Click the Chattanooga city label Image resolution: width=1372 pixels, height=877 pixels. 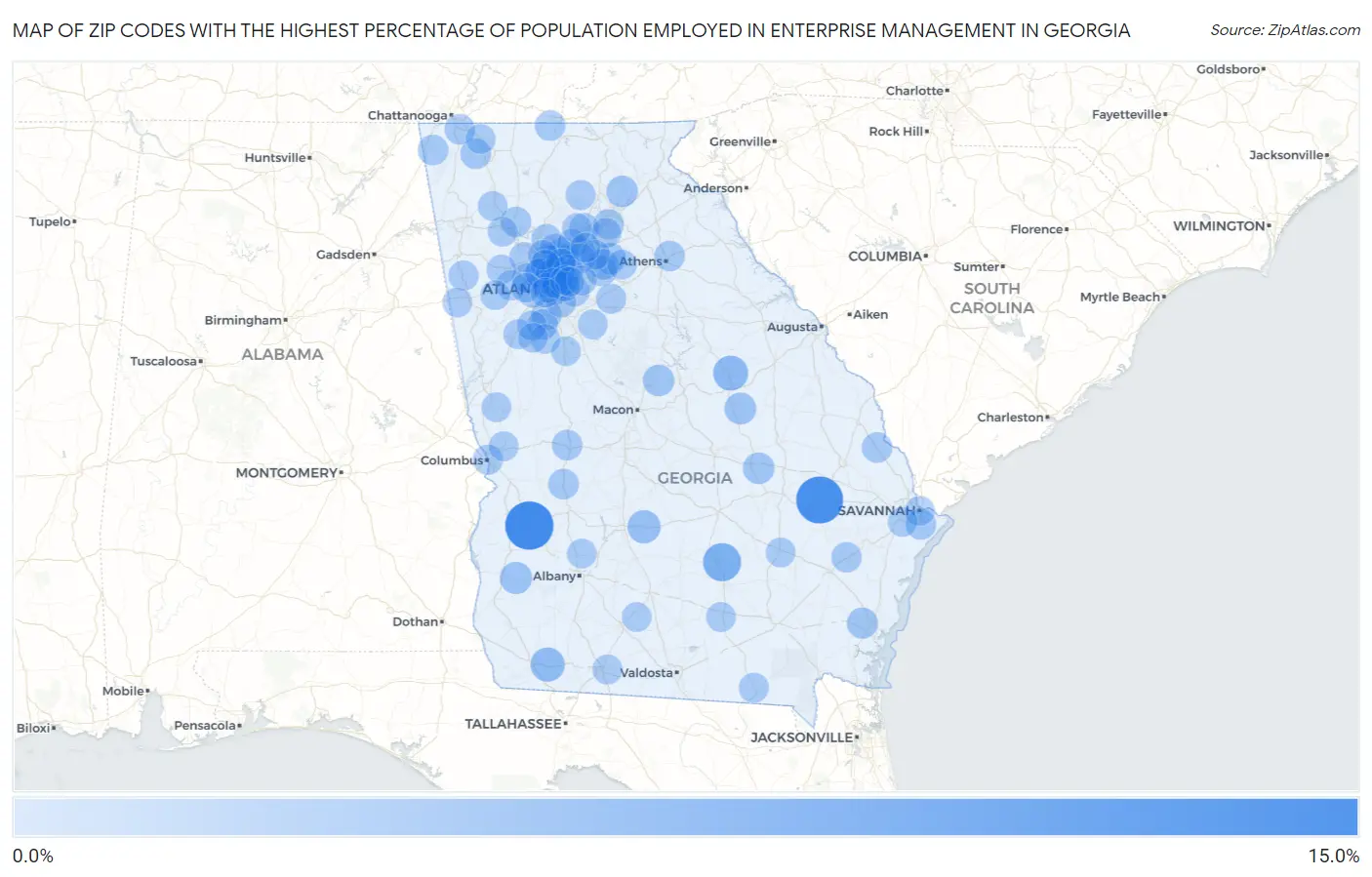click(x=408, y=115)
